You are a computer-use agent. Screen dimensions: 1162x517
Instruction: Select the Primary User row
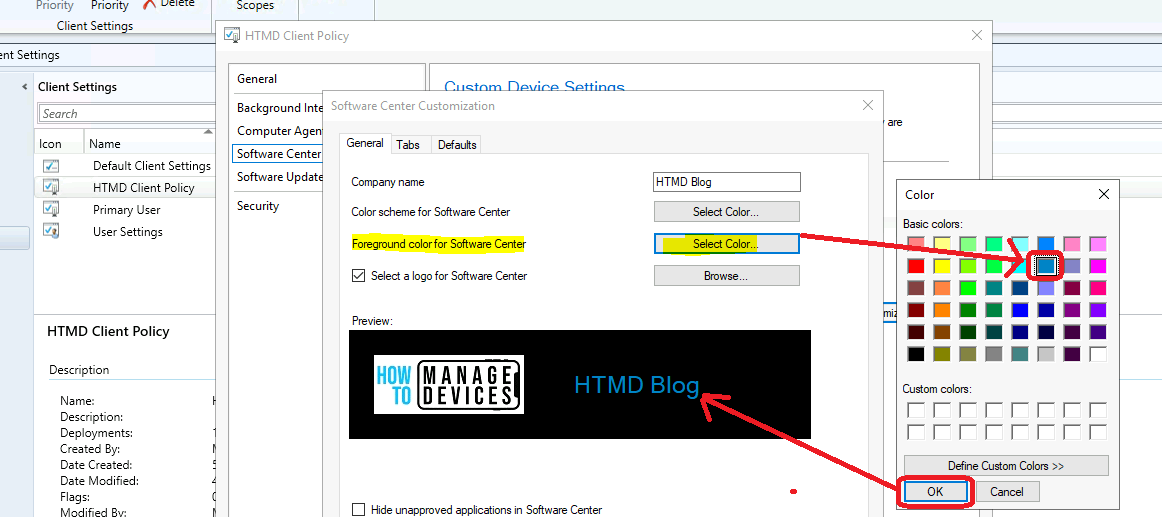coord(125,210)
